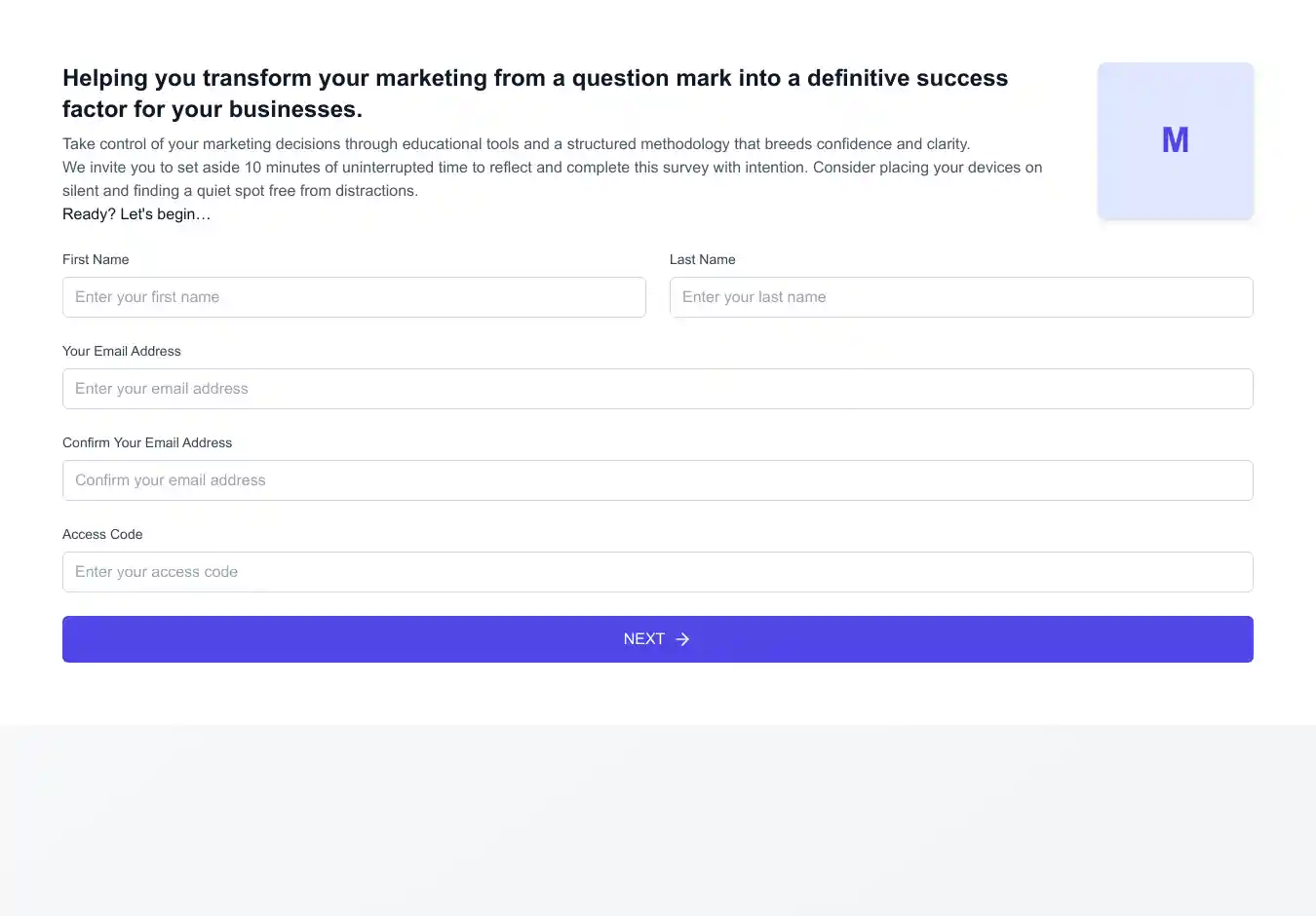
Task: Click the arrow icon in NEXT button
Action: point(682,639)
